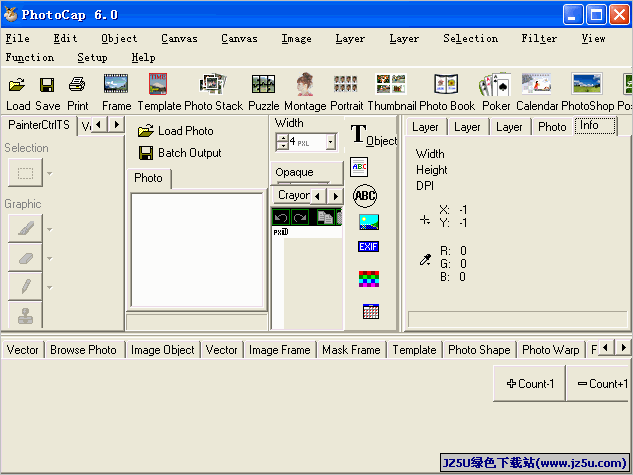Click the Save floppy disk icon
633x475 pixels.
coord(47,85)
